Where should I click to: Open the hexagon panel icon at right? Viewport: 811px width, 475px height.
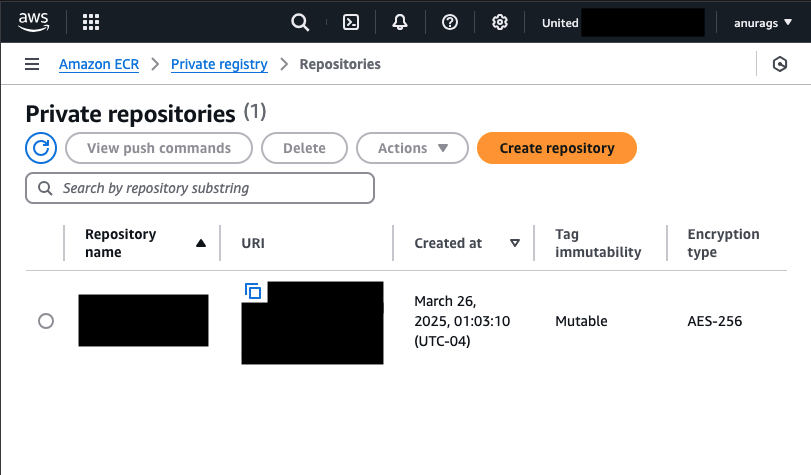click(x=780, y=64)
